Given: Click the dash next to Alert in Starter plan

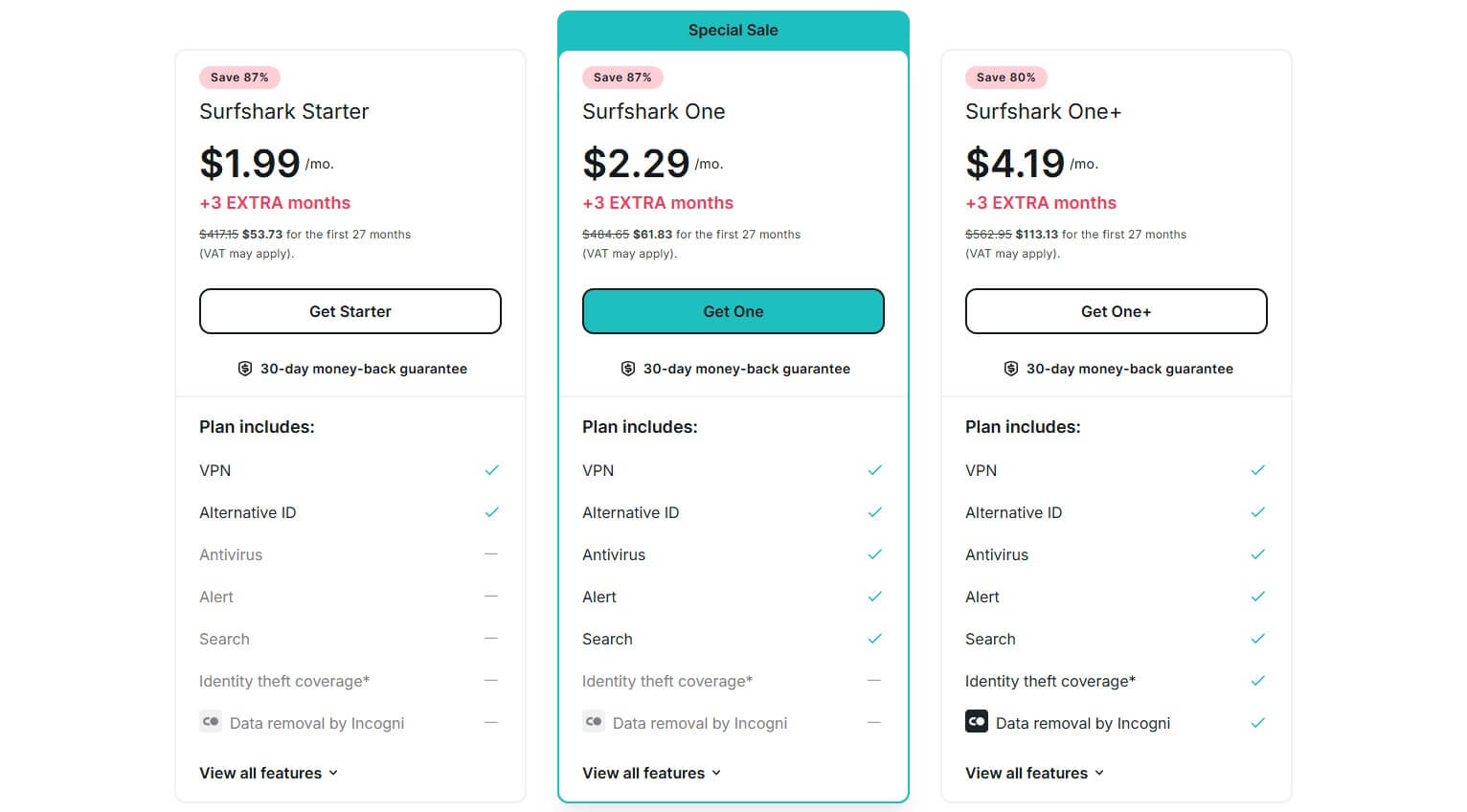Looking at the screenshot, I should (x=491, y=596).
